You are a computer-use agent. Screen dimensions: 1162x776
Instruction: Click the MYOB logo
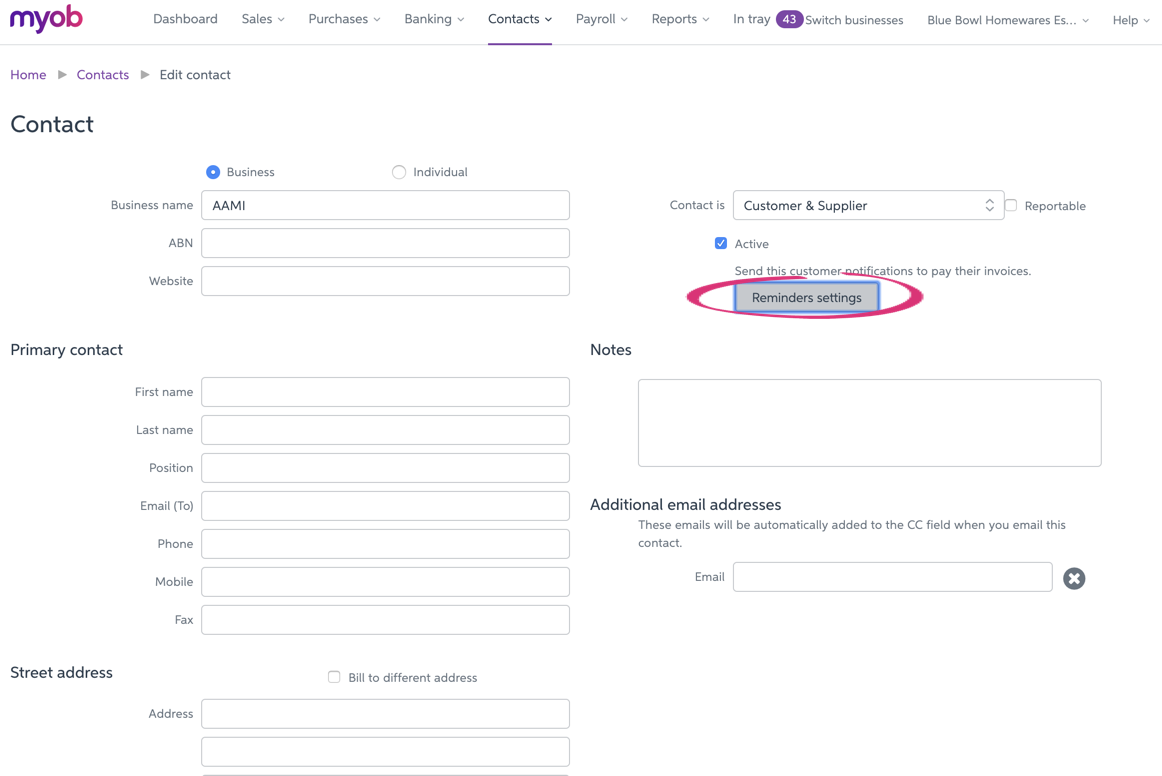46,19
